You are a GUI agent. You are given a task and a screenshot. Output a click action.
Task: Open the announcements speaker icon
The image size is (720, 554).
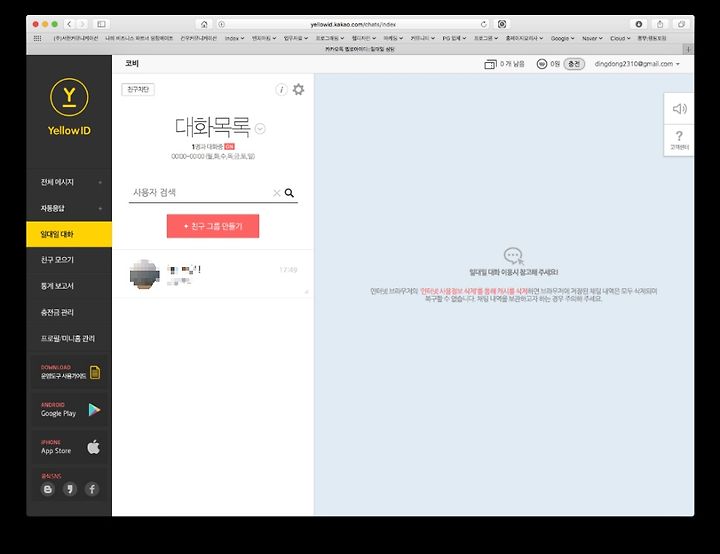click(x=679, y=108)
